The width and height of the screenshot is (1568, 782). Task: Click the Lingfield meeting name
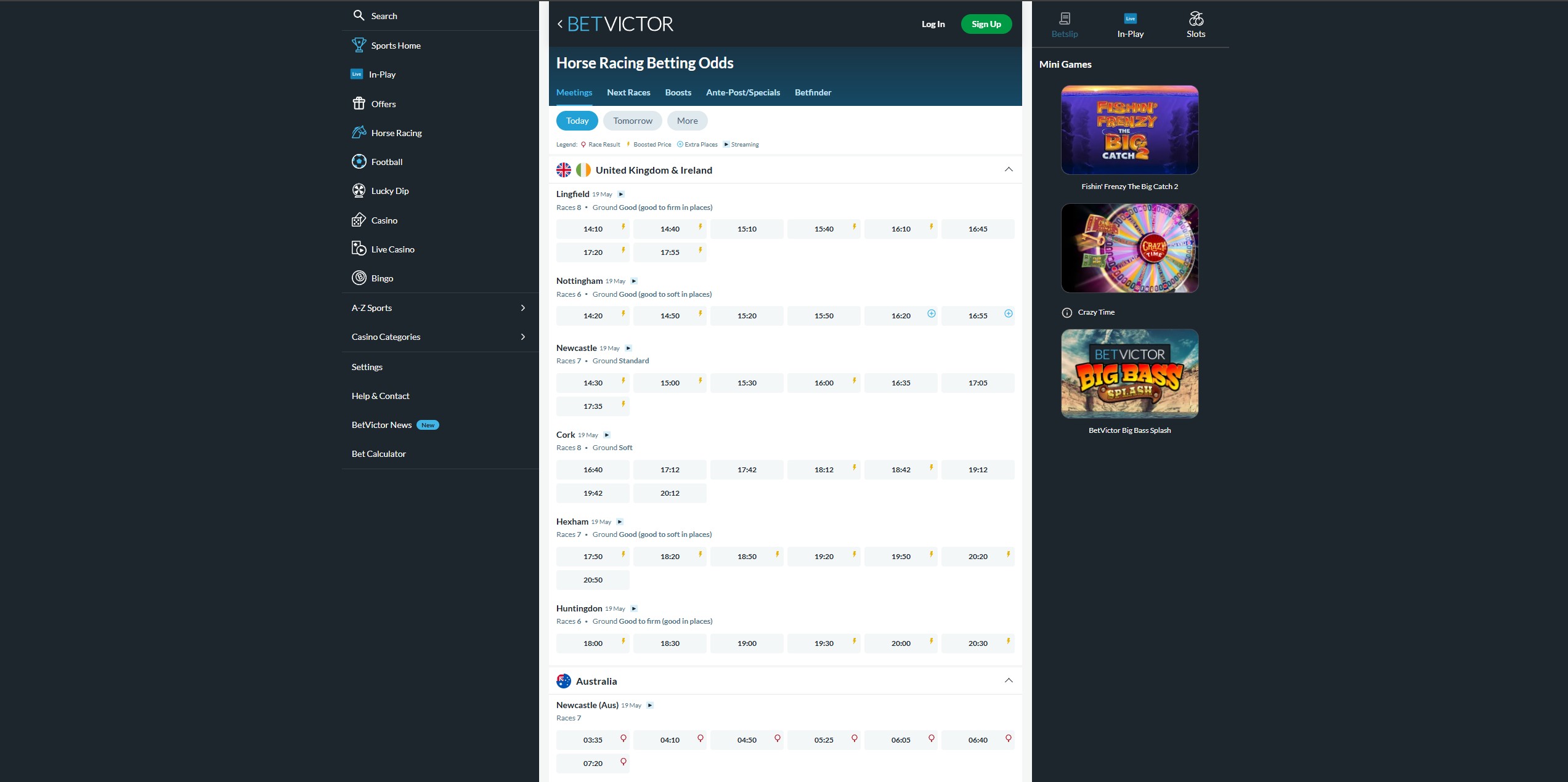click(573, 194)
